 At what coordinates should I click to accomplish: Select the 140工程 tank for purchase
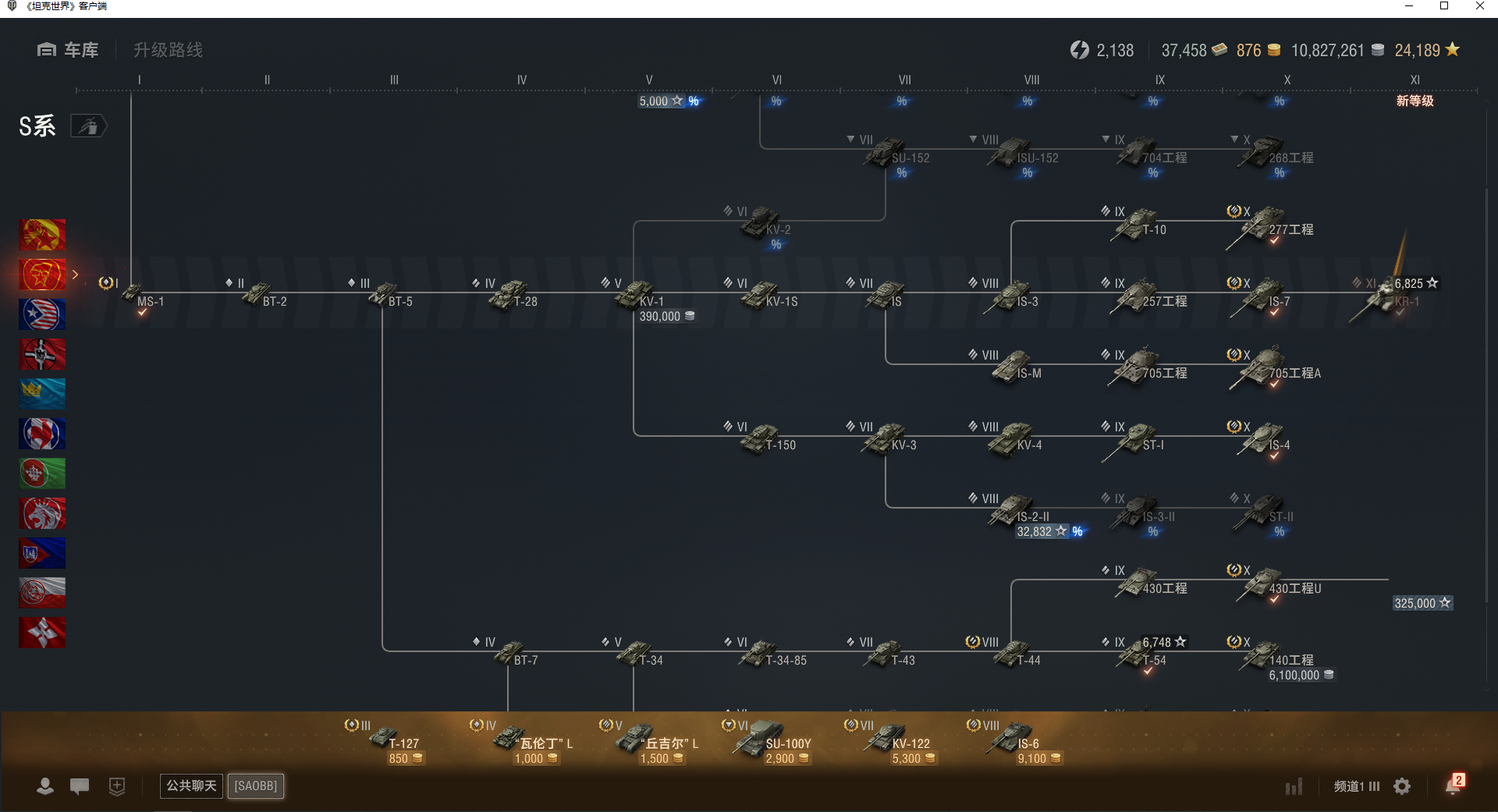click(1280, 659)
